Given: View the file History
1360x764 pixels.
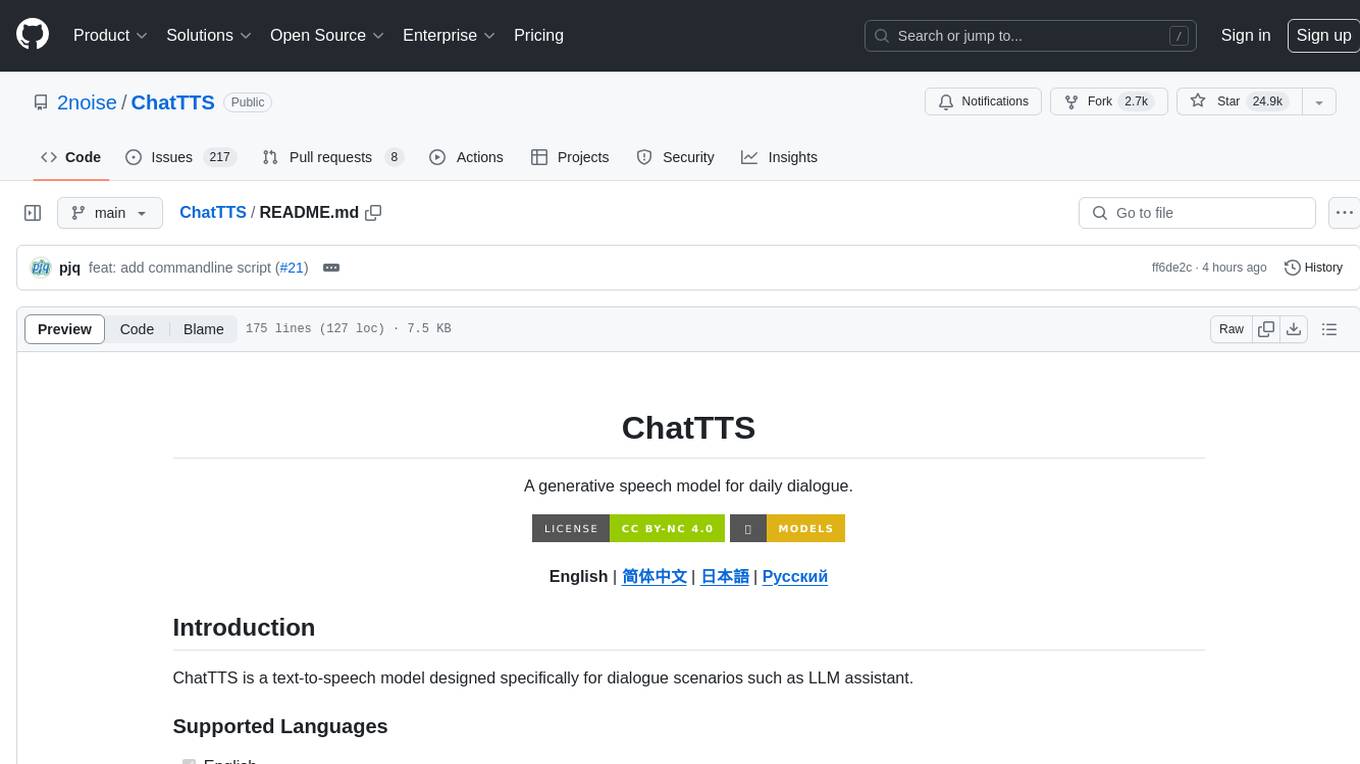Looking at the screenshot, I should [1313, 268].
